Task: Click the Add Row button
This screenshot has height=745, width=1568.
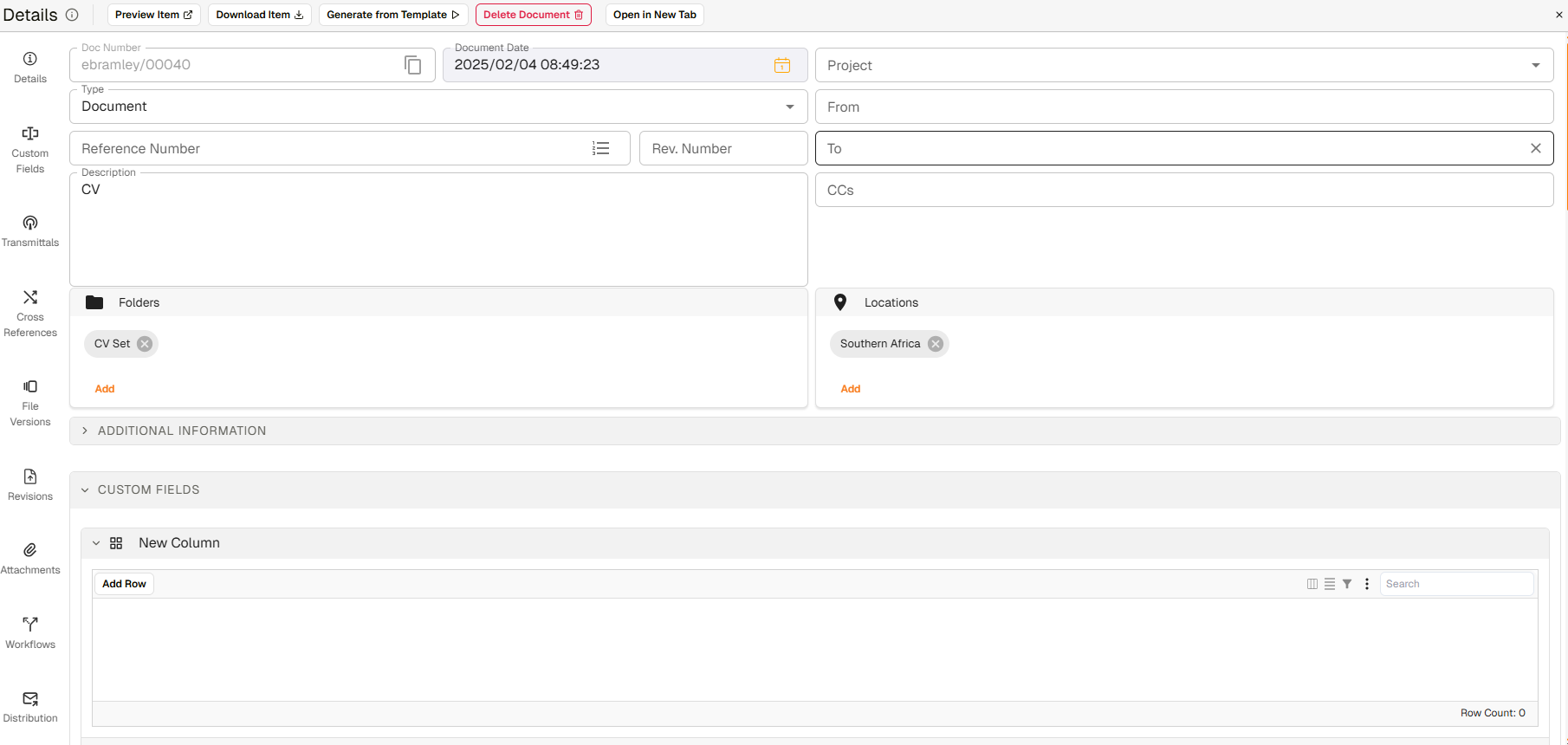Action: tap(124, 584)
